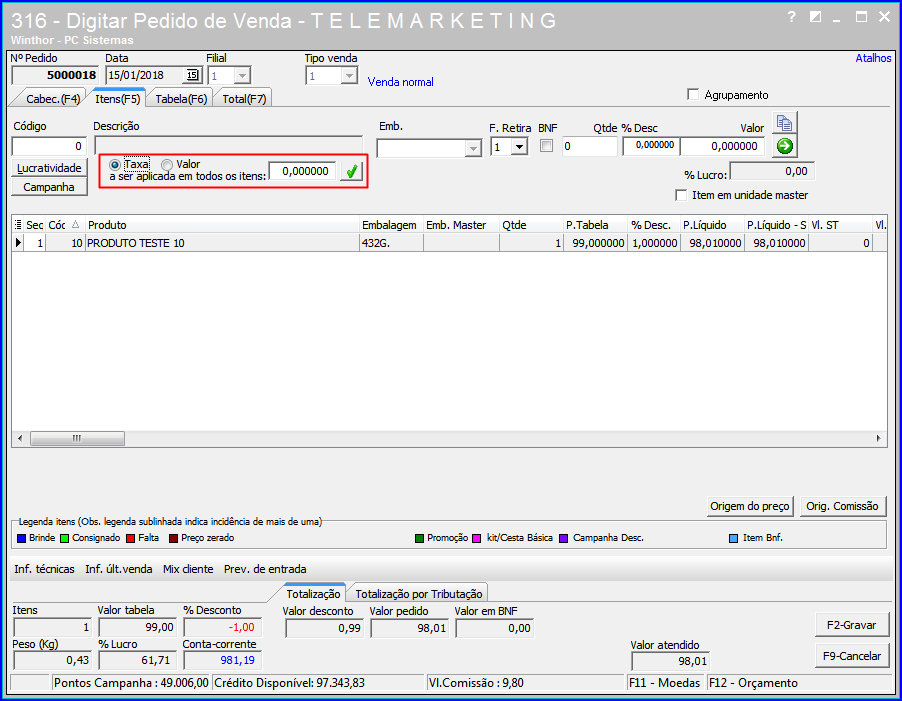This screenshot has width=902, height=701.
Task: Click the 432G. embalagem cell
Action: coord(391,243)
